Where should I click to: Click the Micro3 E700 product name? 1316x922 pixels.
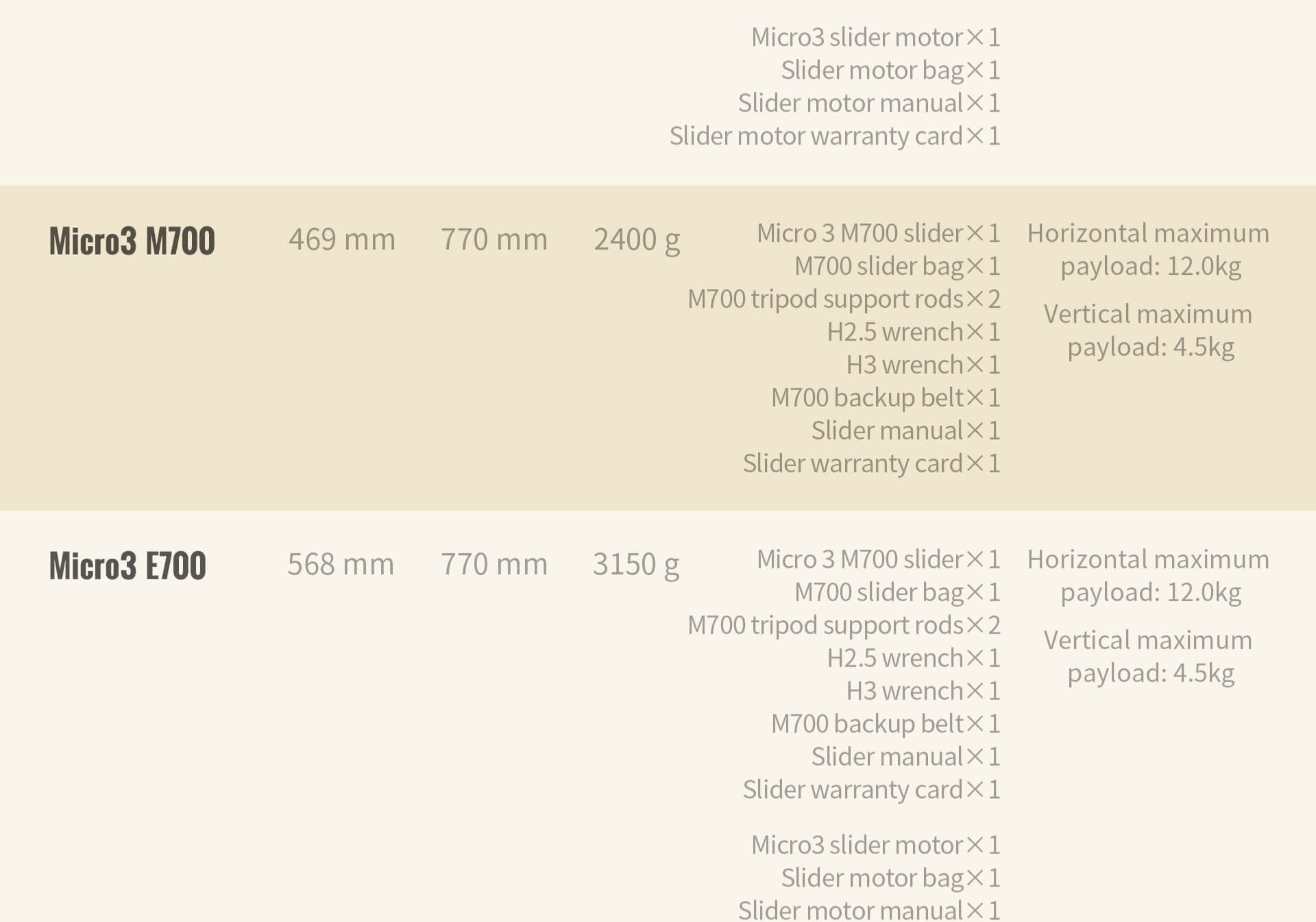(x=127, y=566)
